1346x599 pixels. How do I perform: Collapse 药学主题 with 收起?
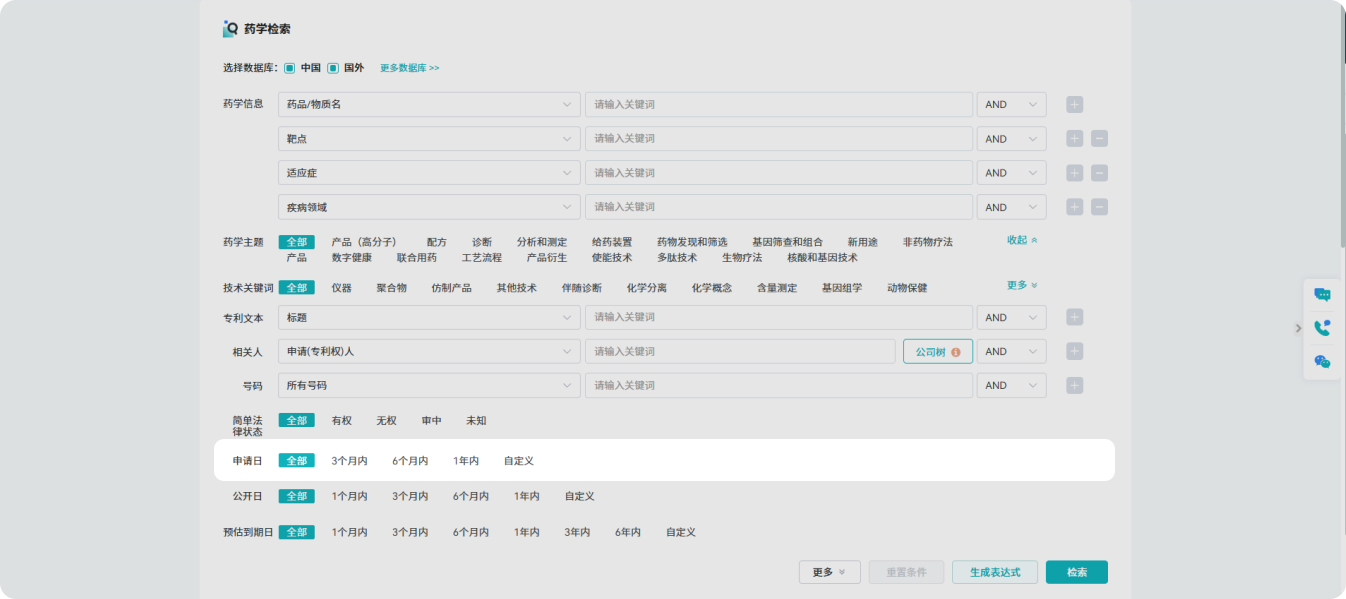click(x=1022, y=240)
